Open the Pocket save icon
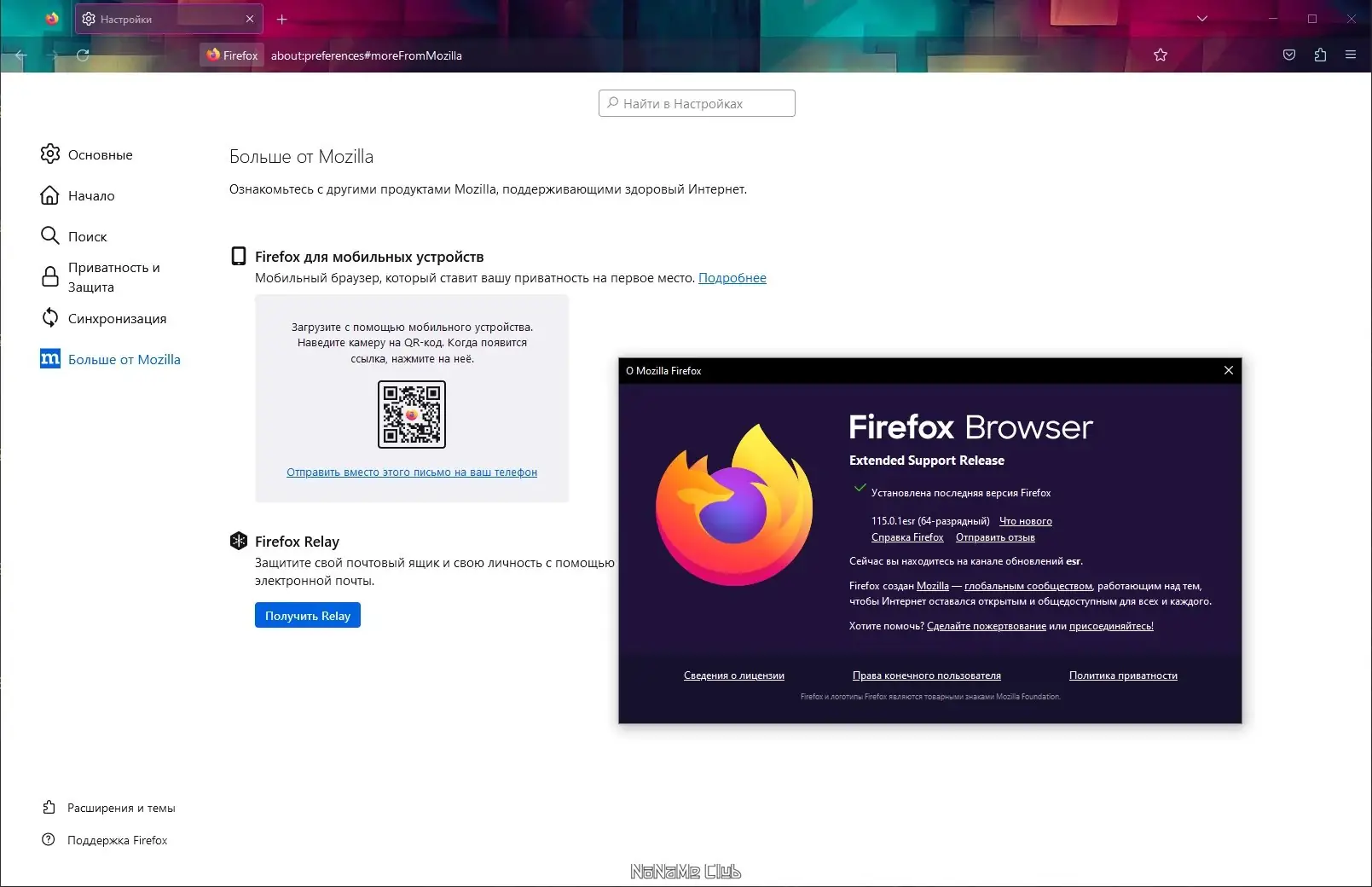 pyautogui.click(x=1289, y=55)
